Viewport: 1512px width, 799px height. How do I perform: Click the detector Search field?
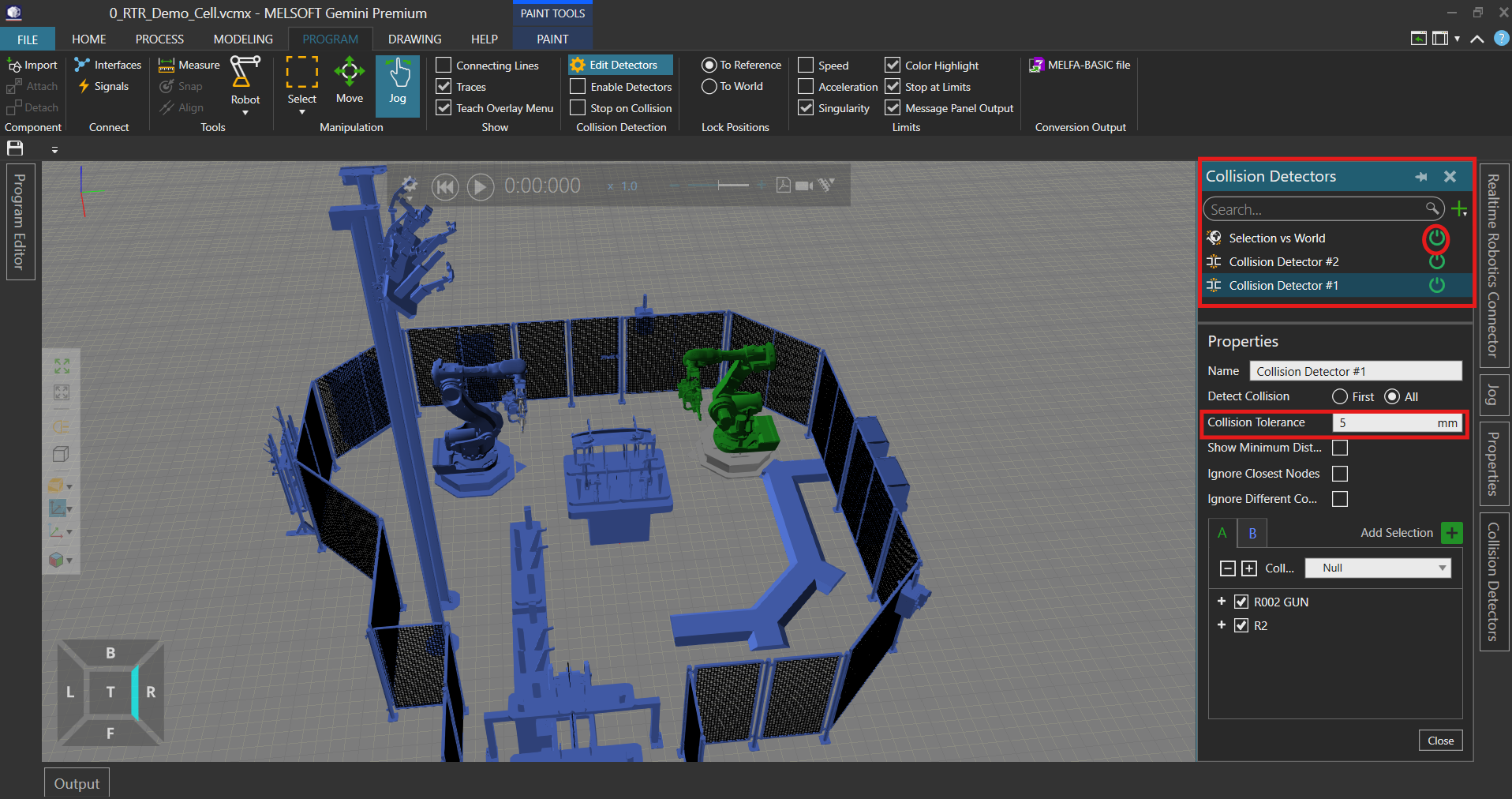1323,209
